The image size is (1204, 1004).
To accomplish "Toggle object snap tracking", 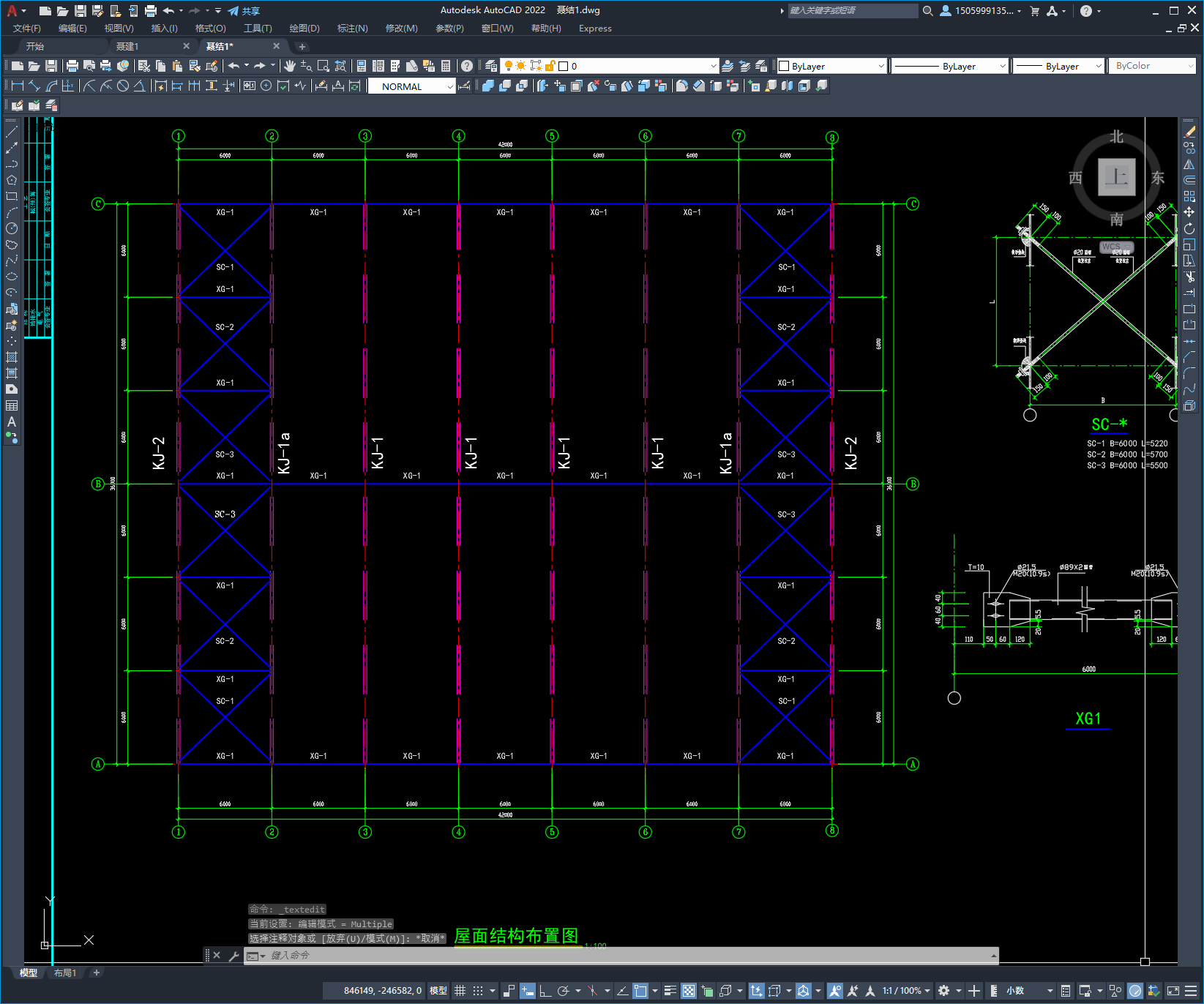I will pos(622,991).
